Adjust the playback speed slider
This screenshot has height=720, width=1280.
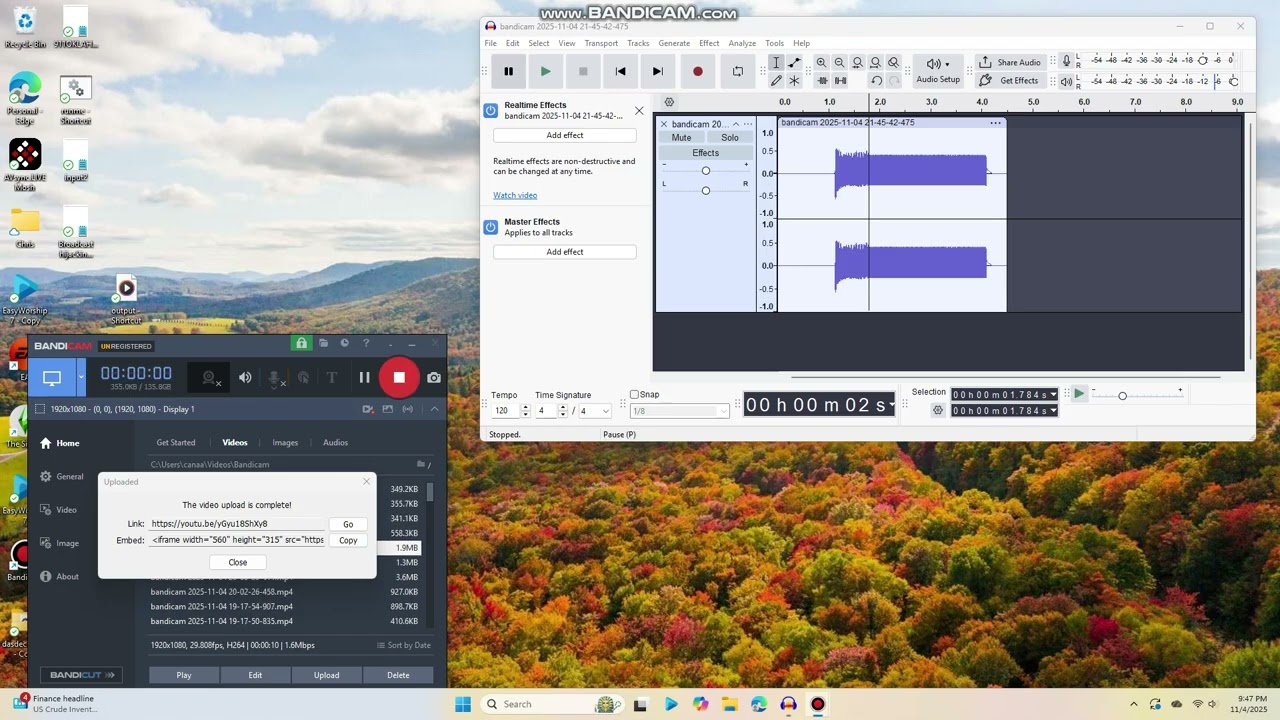point(1122,396)
